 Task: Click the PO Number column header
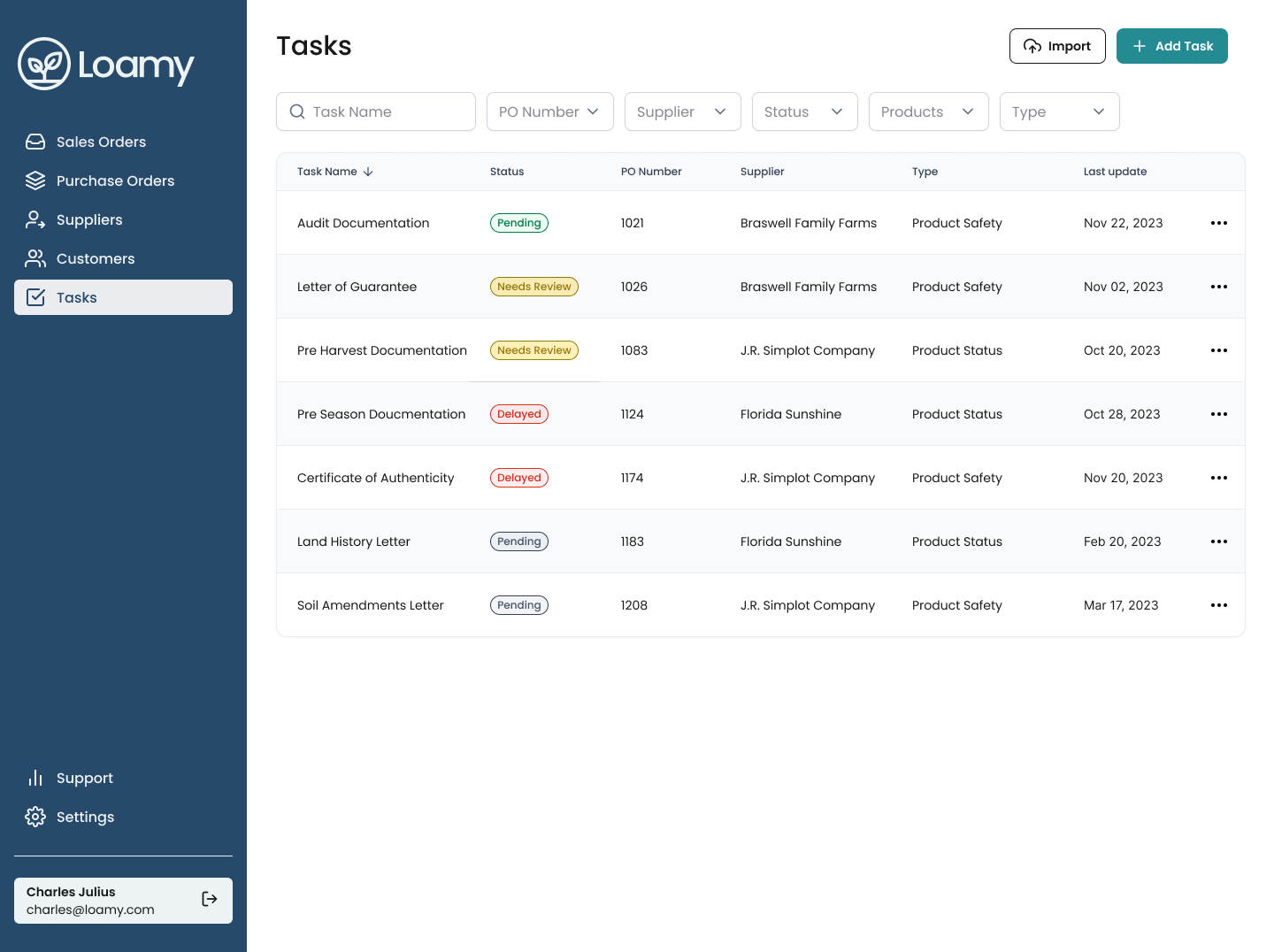tap(651, 172)
